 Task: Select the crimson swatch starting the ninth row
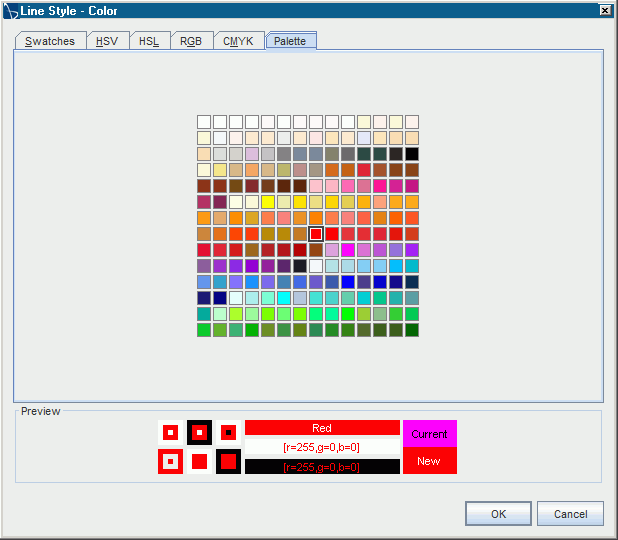204,250
